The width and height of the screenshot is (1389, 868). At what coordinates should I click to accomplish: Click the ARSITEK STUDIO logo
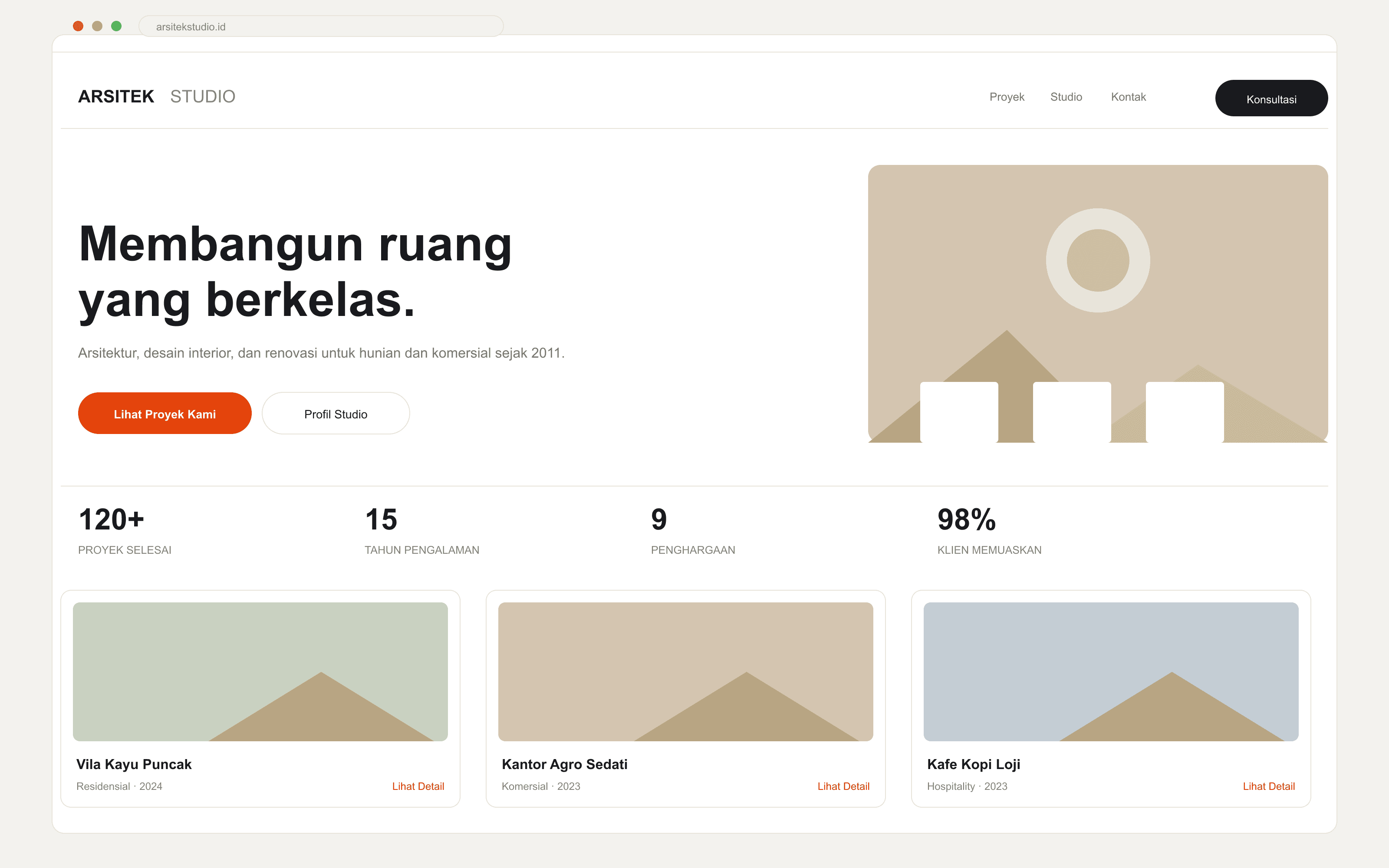pos(157,96)
